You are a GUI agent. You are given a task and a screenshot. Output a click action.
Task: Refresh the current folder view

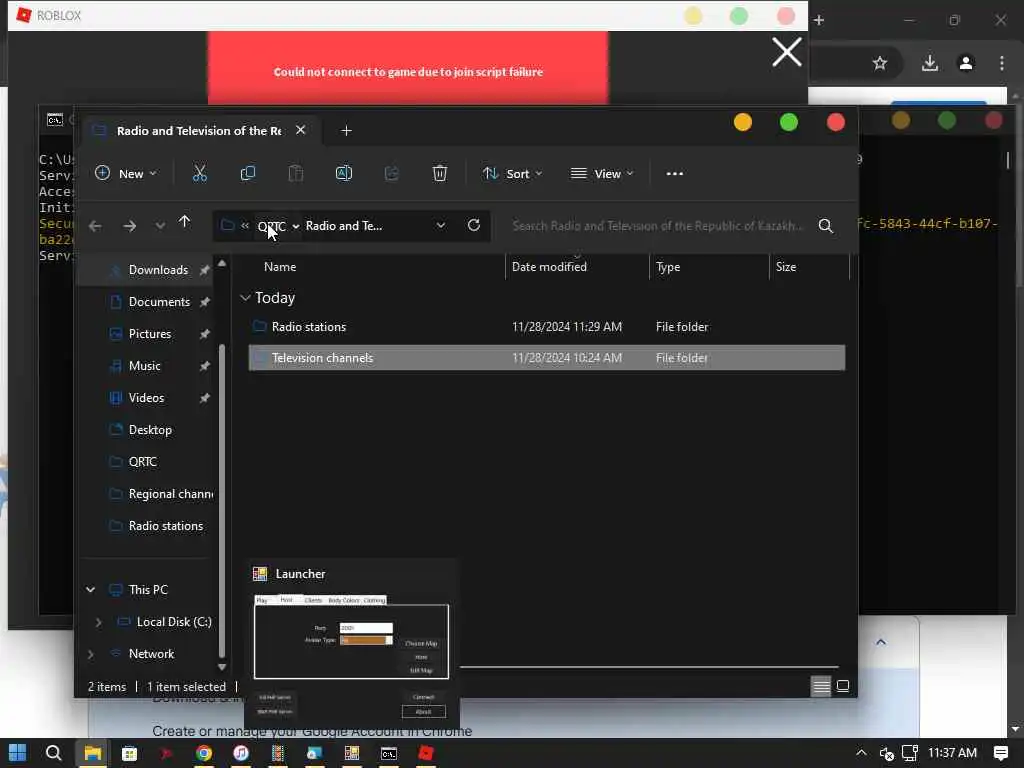(x=474, y=225)
